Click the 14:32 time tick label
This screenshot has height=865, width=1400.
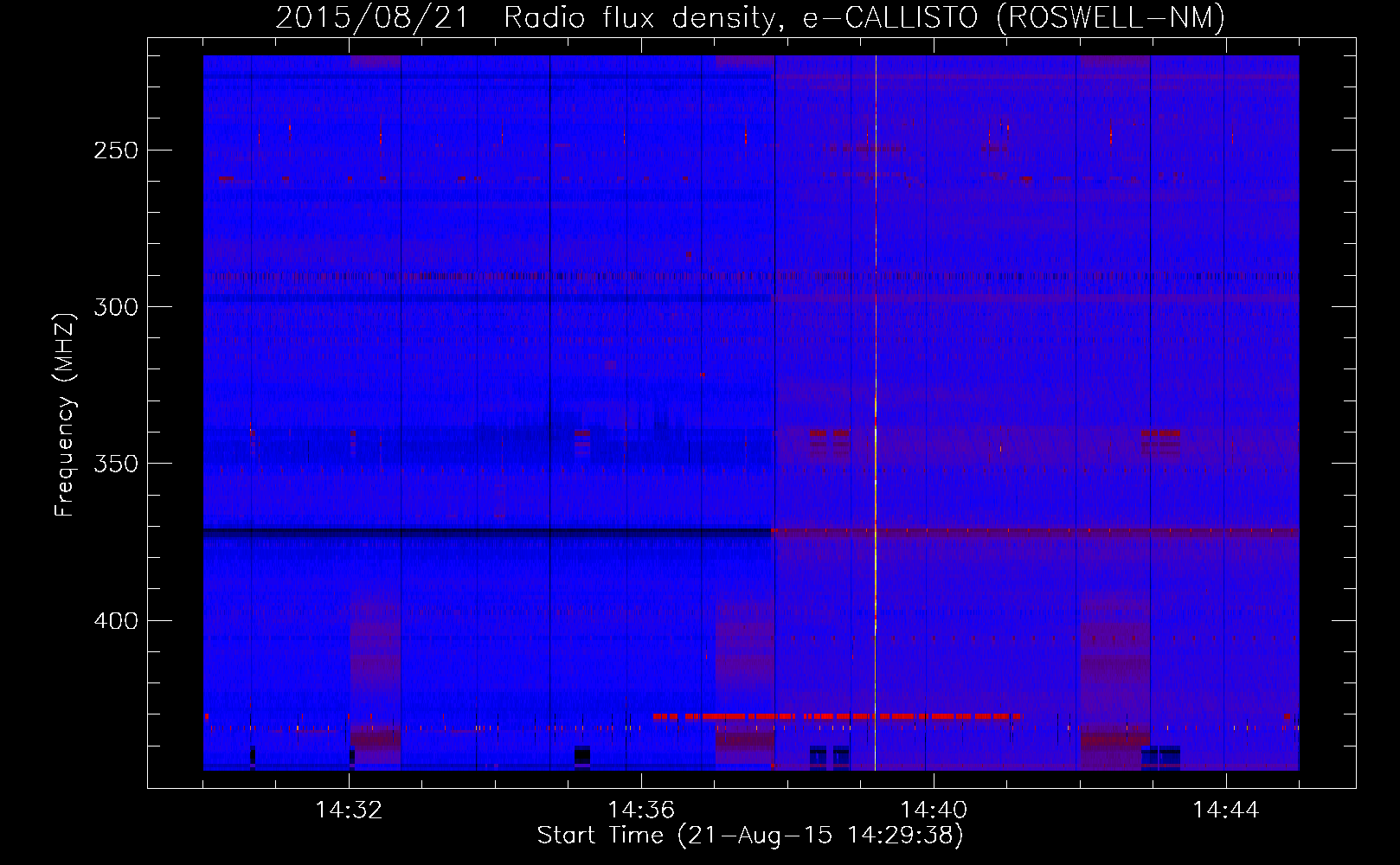349,810
